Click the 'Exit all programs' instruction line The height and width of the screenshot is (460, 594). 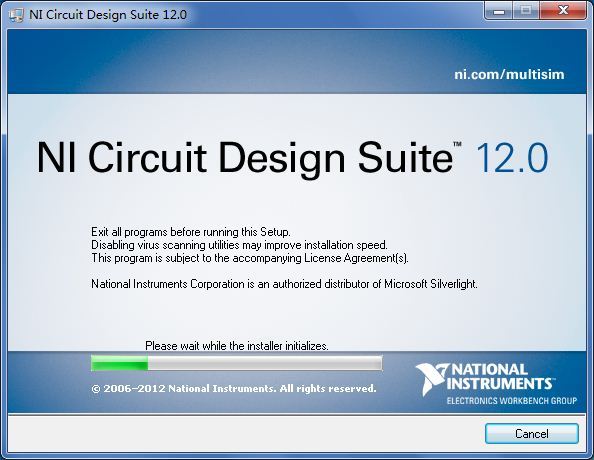pyautogui.click(x=191, y=232)
